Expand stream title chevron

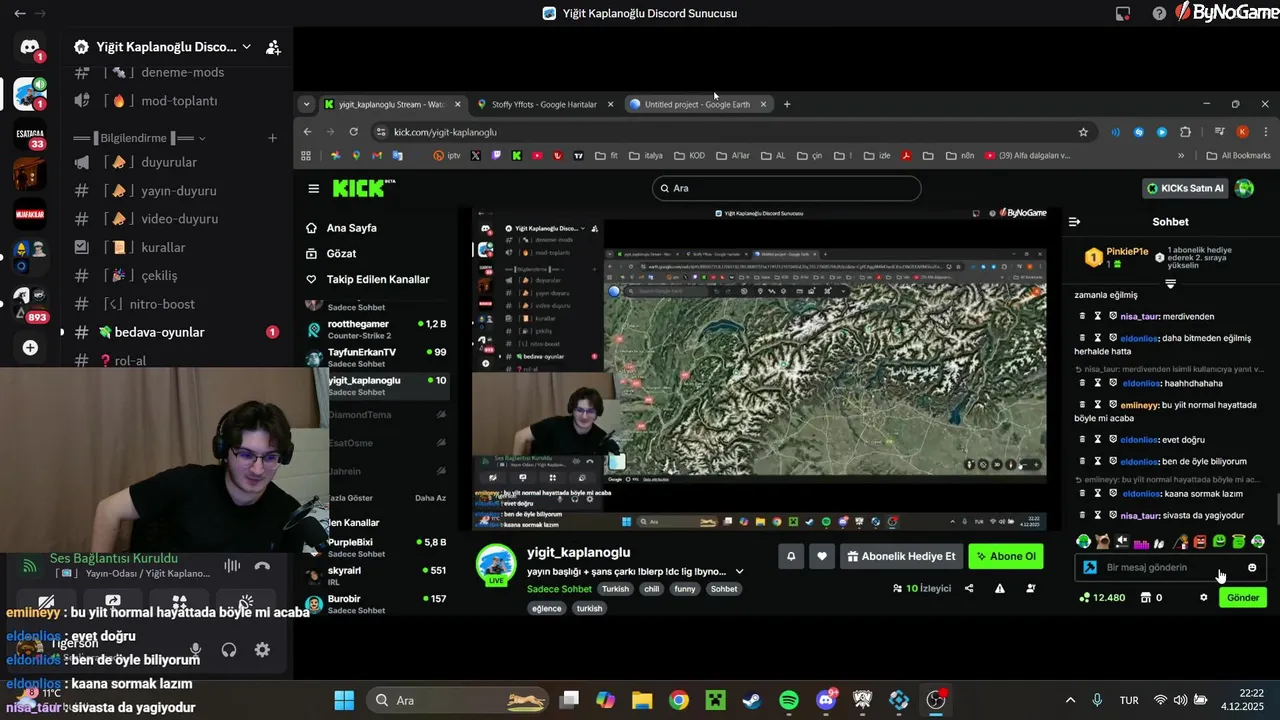coord(739,572)
